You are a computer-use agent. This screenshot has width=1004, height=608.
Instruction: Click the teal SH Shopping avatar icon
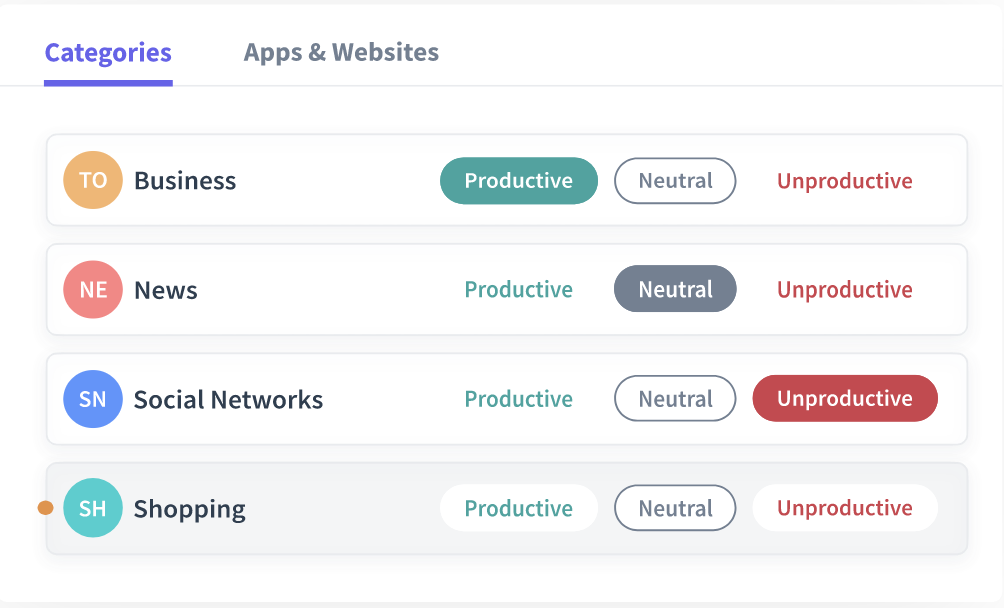tap(93, 508)
